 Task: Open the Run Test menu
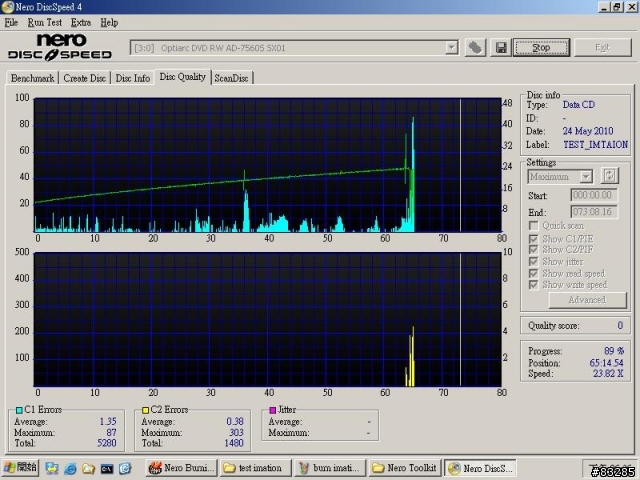[x=45, y=21]
